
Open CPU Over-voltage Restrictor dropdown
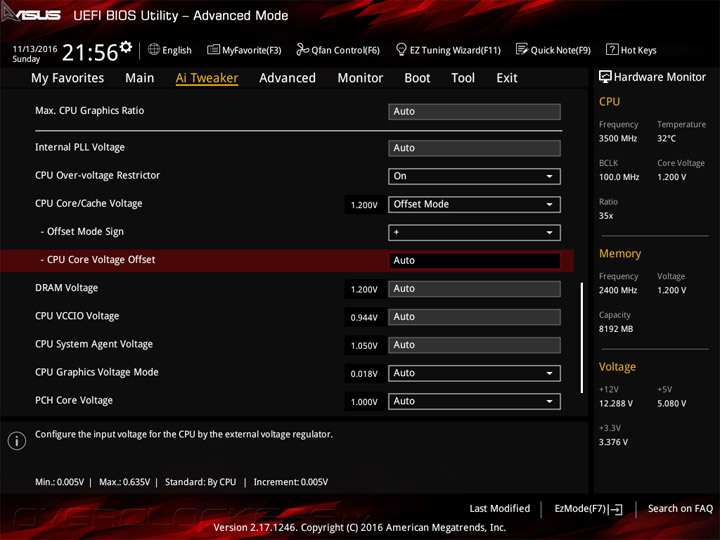pos(474,176)
